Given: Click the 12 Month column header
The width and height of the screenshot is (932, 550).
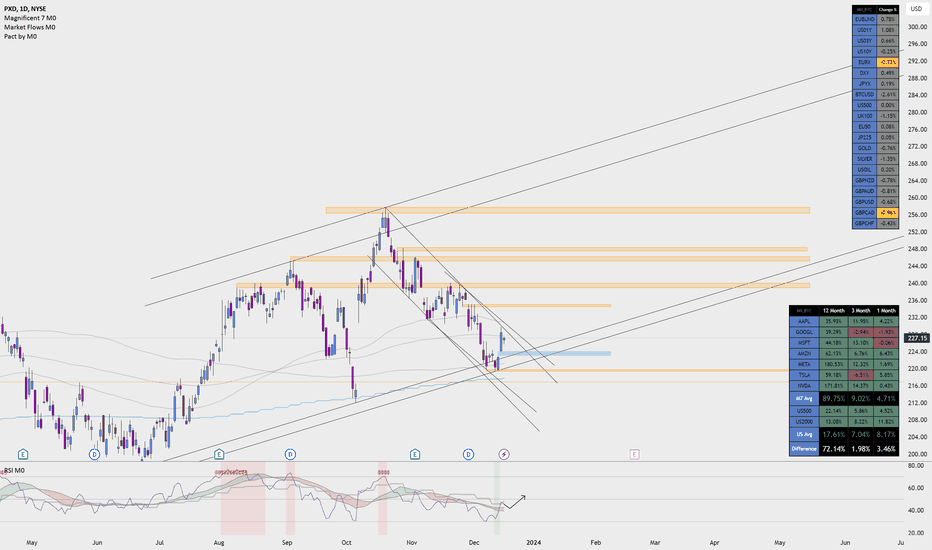Looking at the screenshot, I should (x=833, y=310).
